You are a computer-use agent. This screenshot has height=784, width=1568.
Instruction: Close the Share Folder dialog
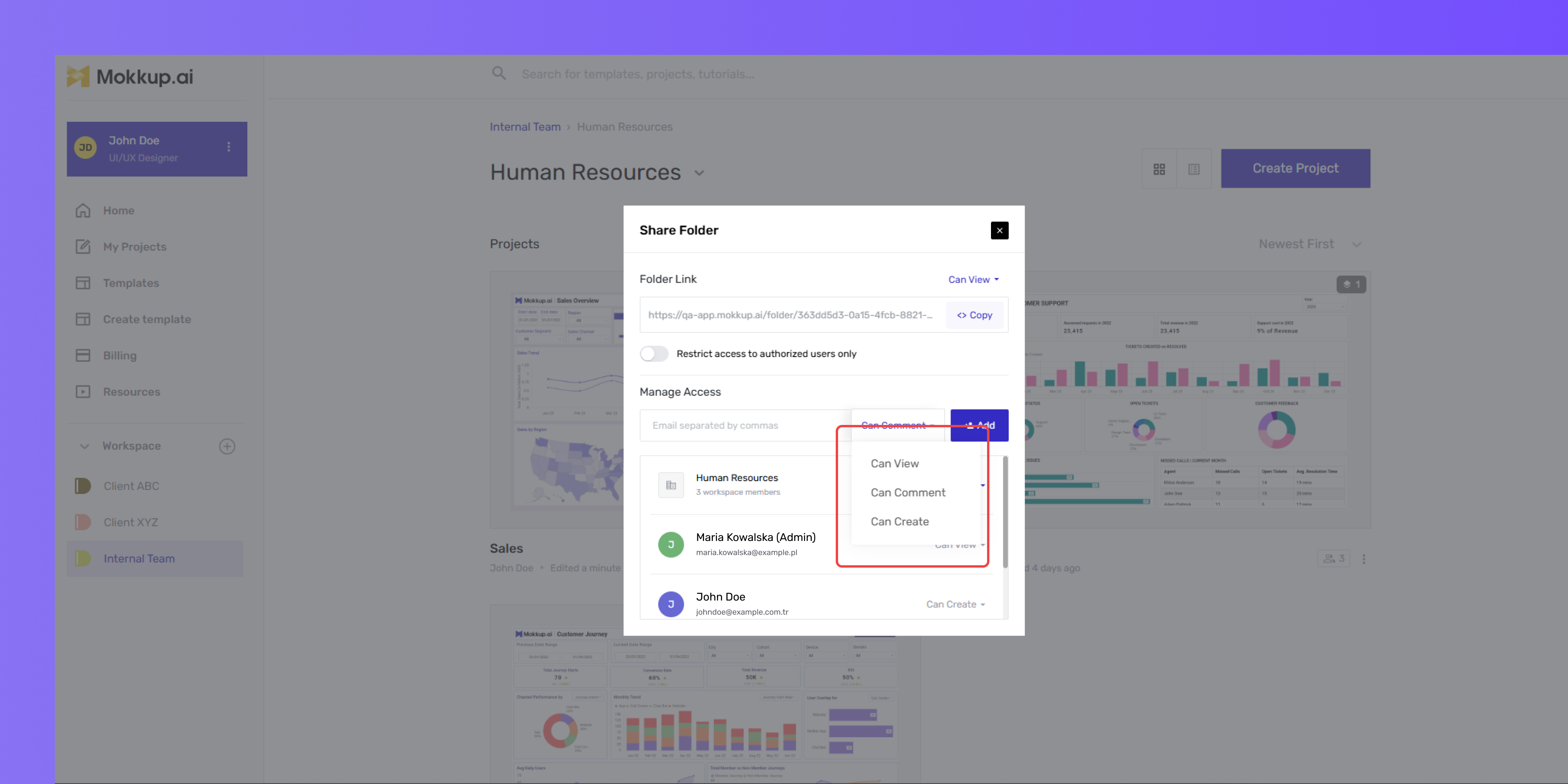point(999,230)
